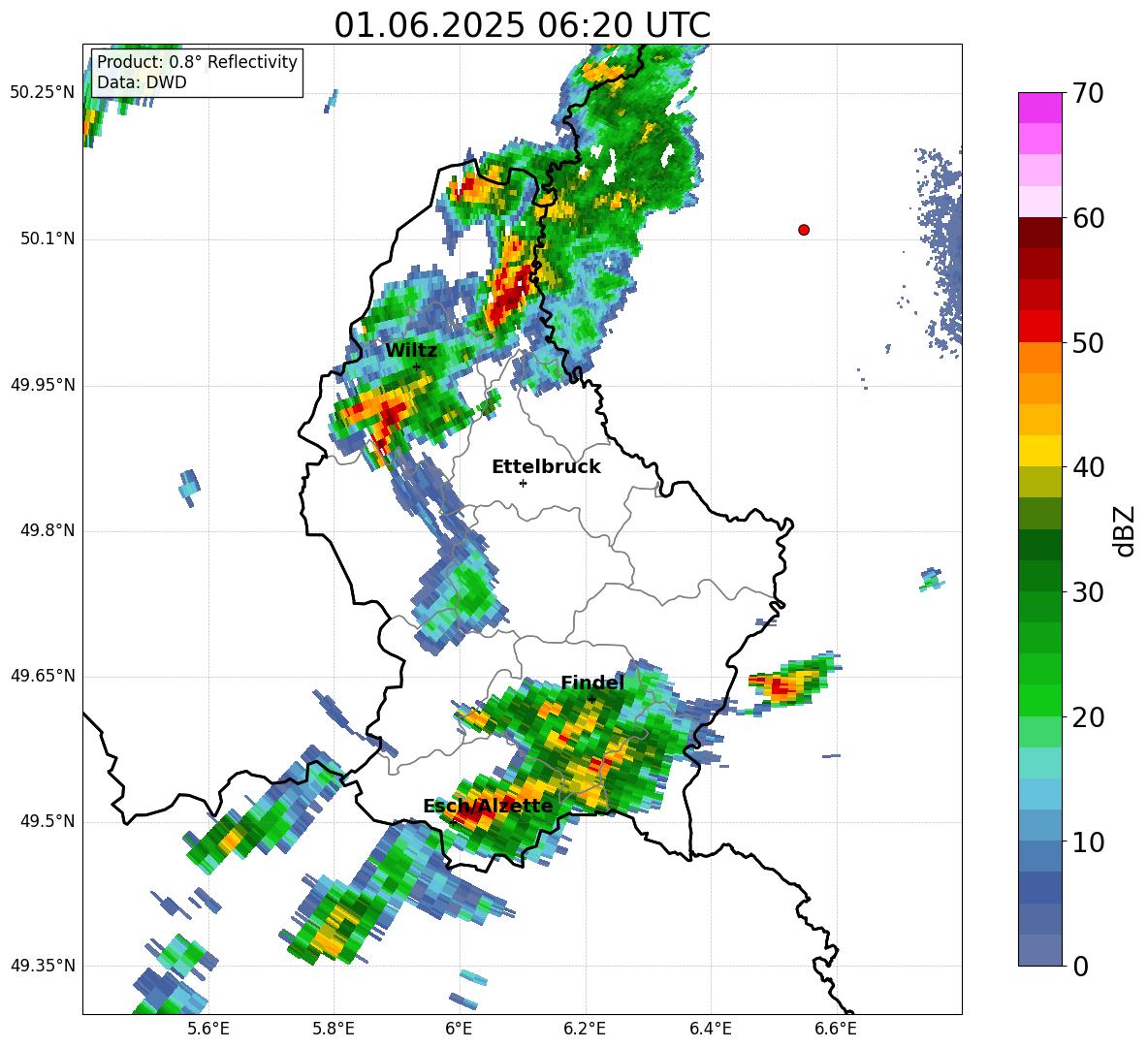
Task: Click the cross marker below Findel label
Action: [x=591, y=700]
